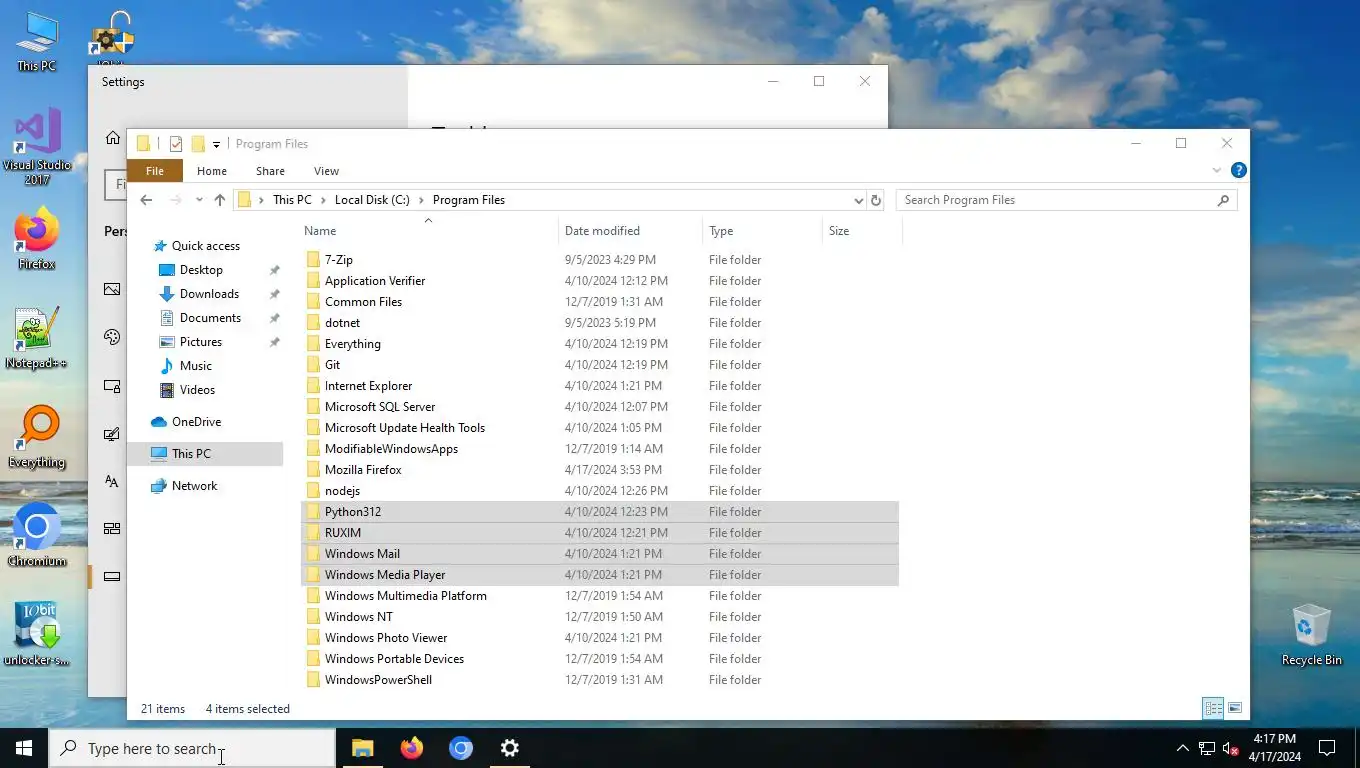Click 'Local Disk (C:)' in the breadcrumb
The height and width of the screenshot is (768, 1360).
372,200
